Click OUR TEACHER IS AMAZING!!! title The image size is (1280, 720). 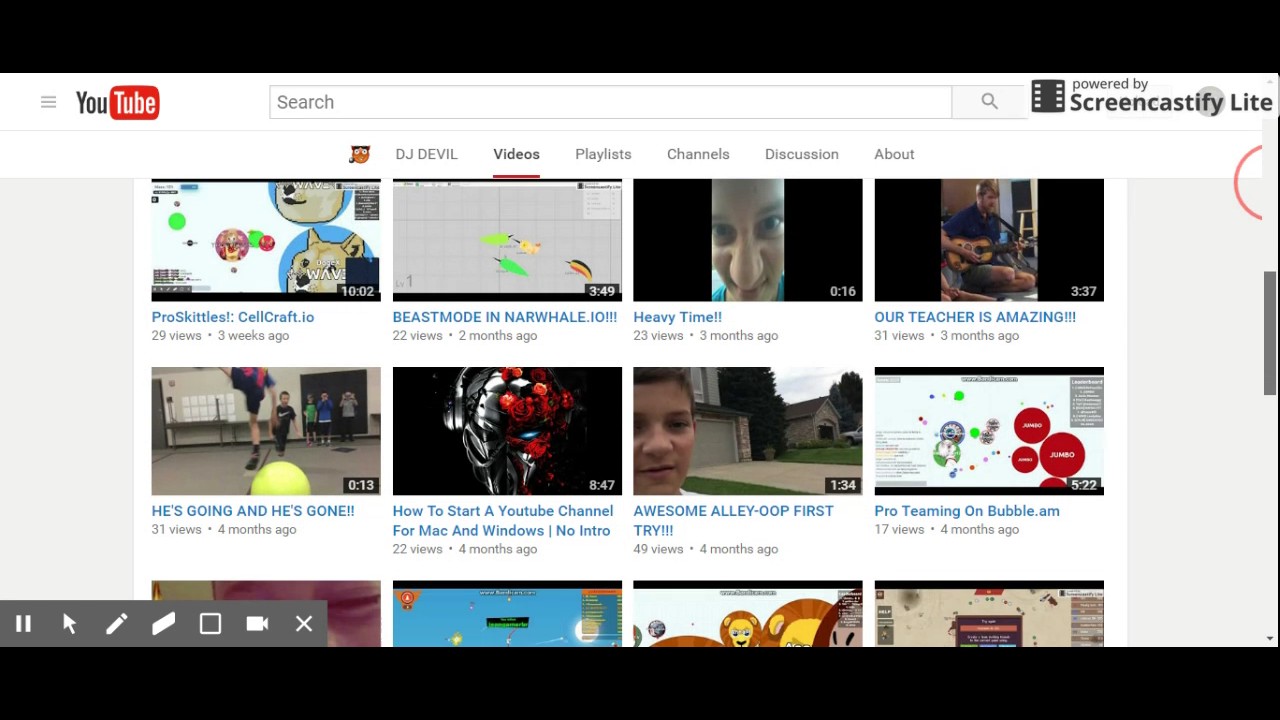[975, 317]
